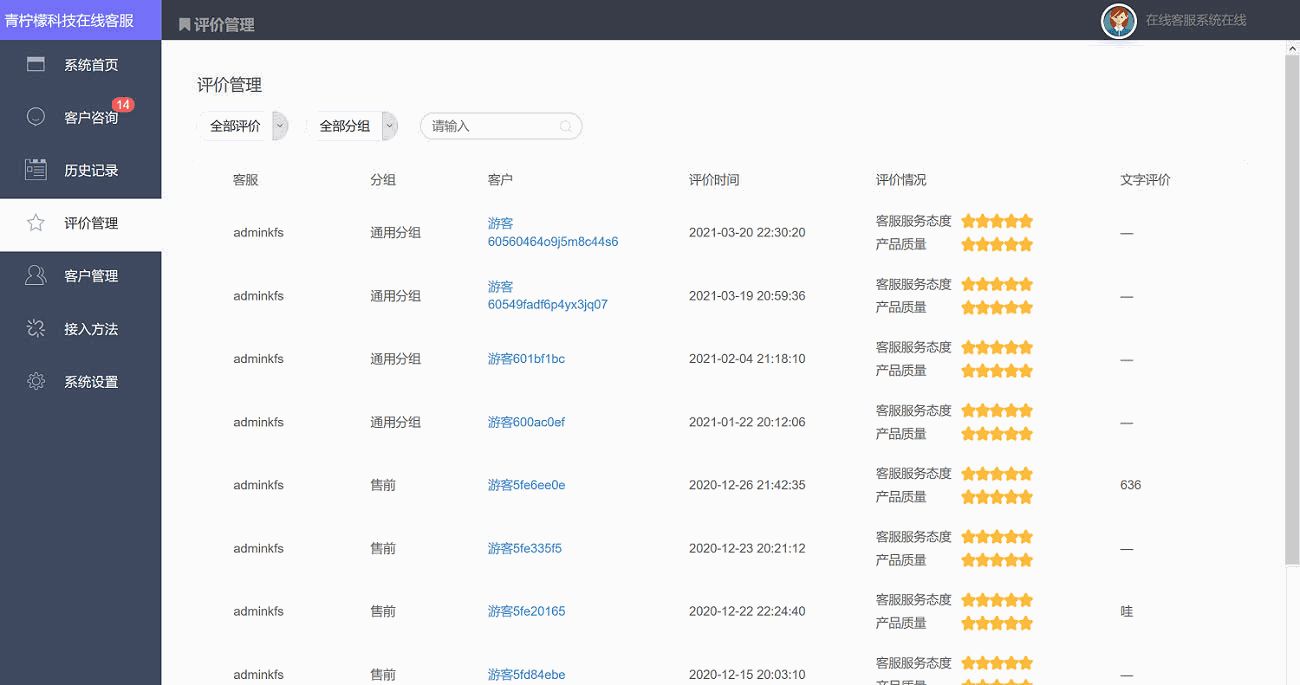Screen dimensions: 1300x685
Task: Click the 系统设置 gear icon
Action: click(x=36, y=382)
